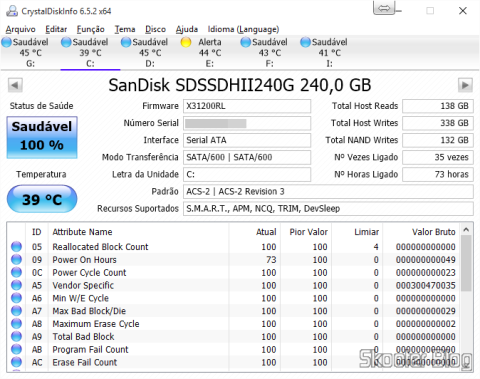Open the Idioma (Language) menu
Image resolution: width=480 pixels, height=379 pixels.
pos(243,29)
